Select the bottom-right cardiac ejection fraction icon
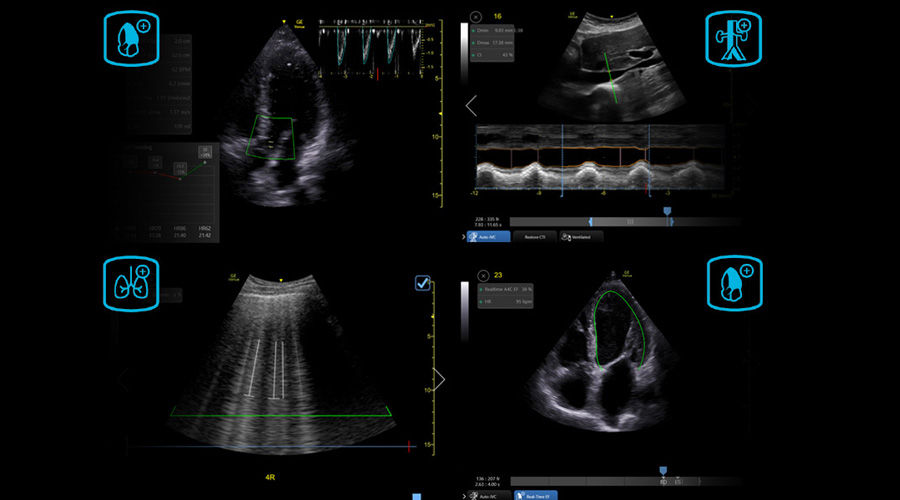This screenshot has height=500, width=900. point(734,283)
